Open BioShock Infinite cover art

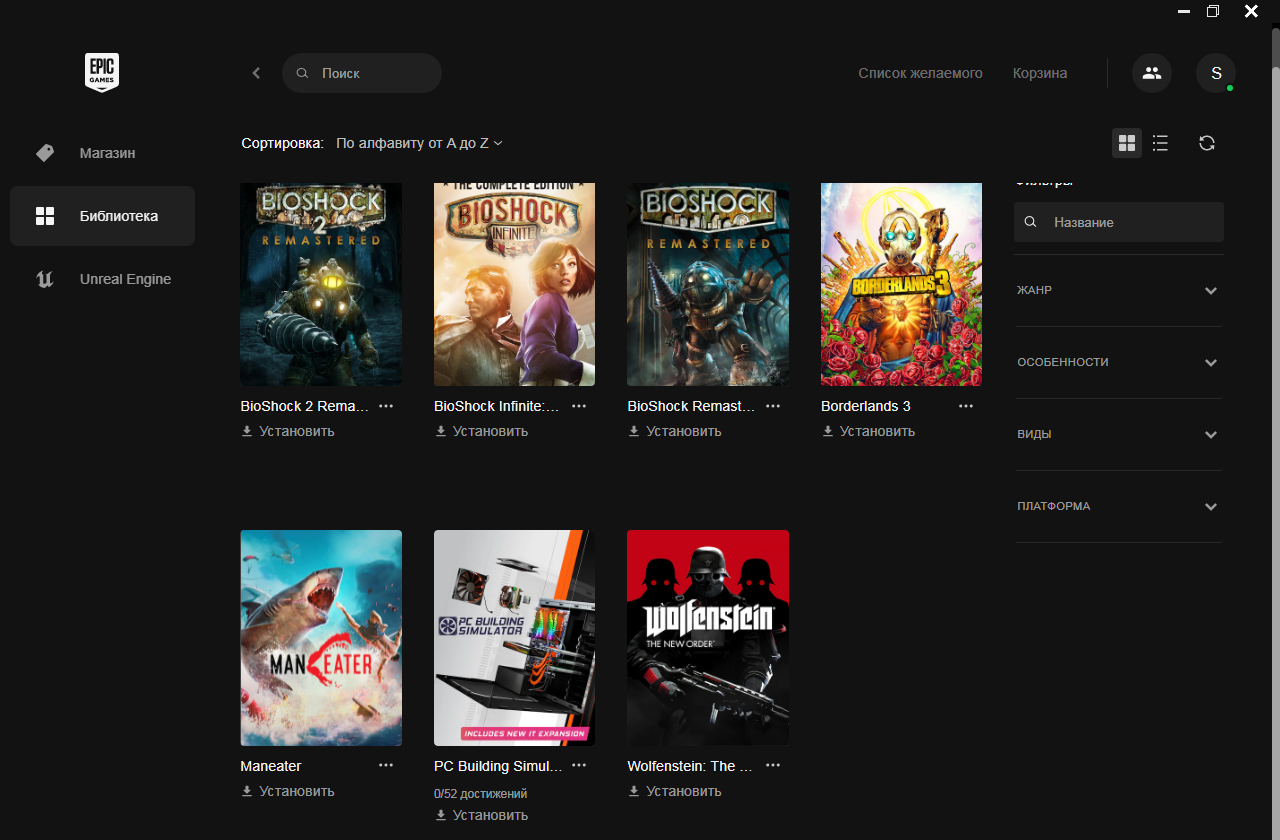[x=514, y=284]
